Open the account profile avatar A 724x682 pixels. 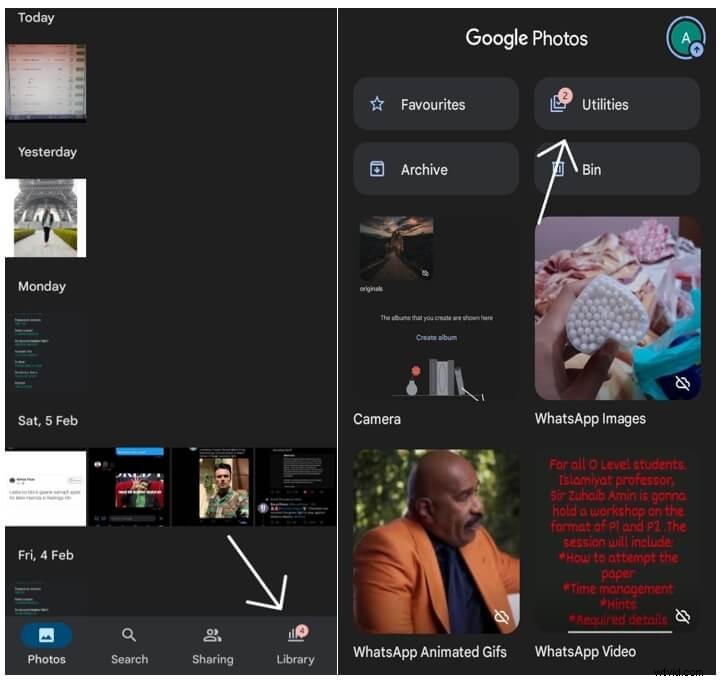coord(686,38)
